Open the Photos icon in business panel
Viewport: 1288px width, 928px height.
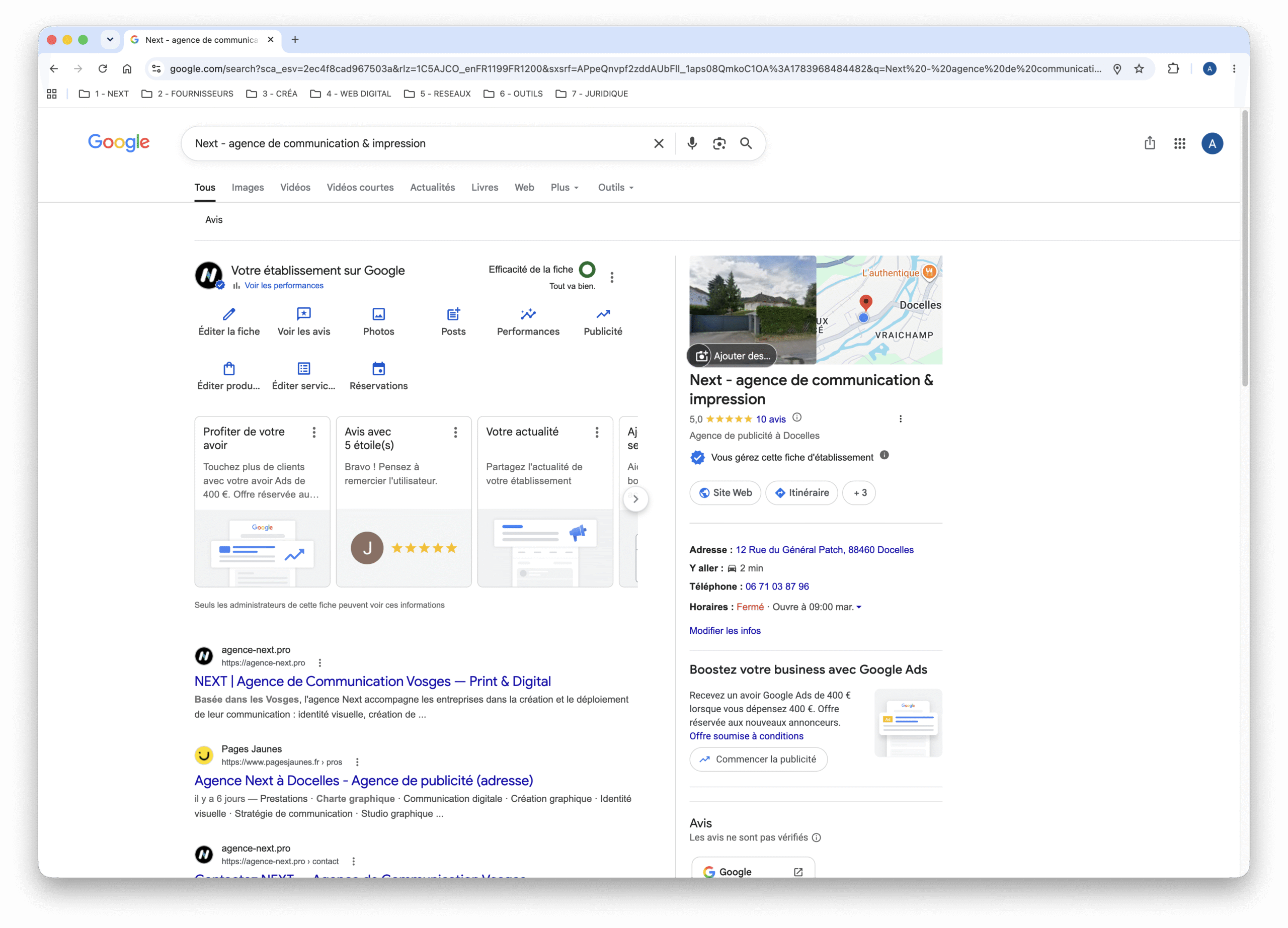pyautogui.click(x=379, y=314)
